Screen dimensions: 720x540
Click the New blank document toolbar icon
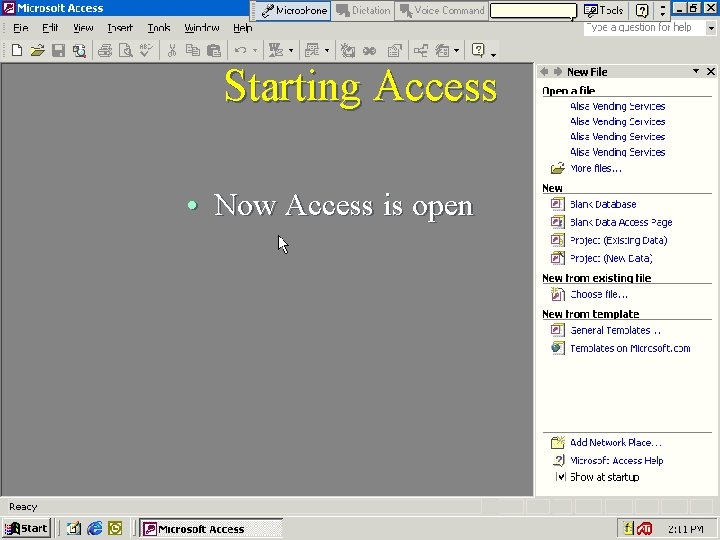pos(17,50)
